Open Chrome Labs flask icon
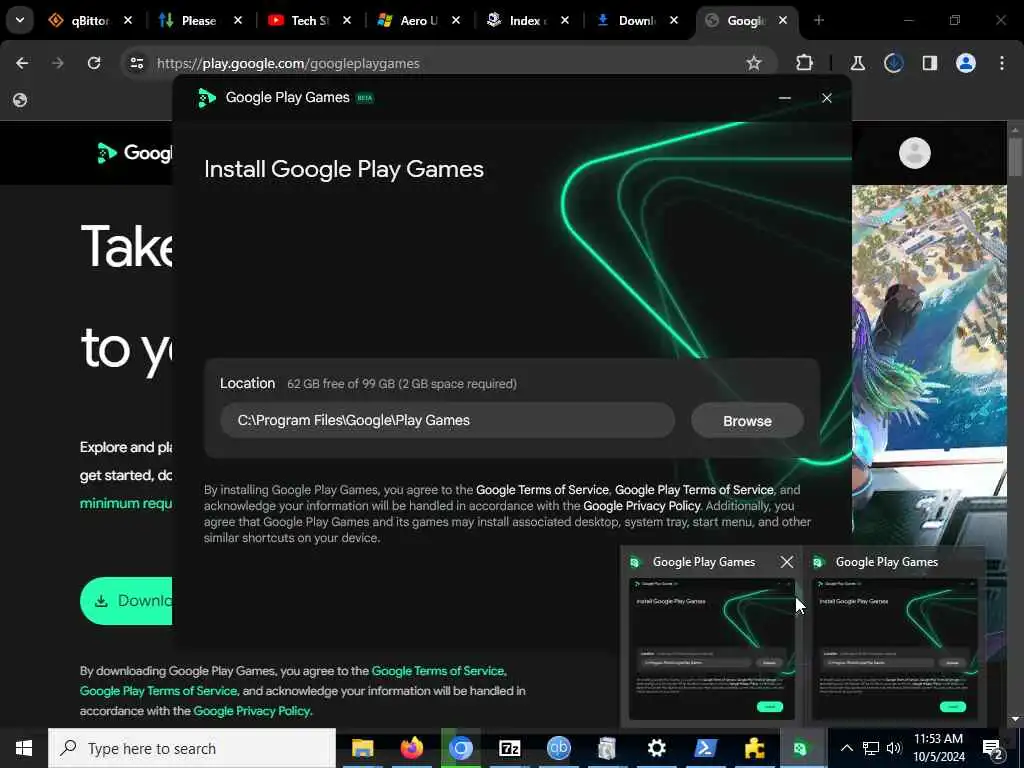1024x768 pixels. (857, 63)
